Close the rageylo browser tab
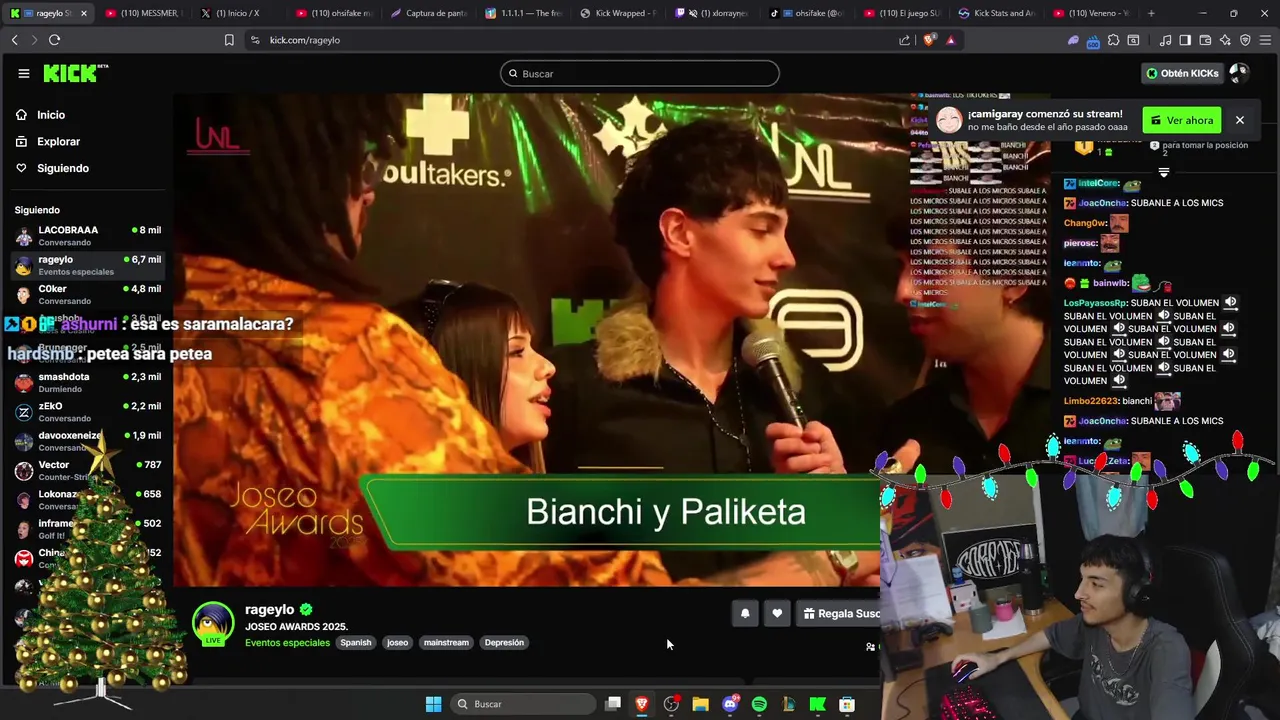 pyautogui.click(x=83, y=13)
